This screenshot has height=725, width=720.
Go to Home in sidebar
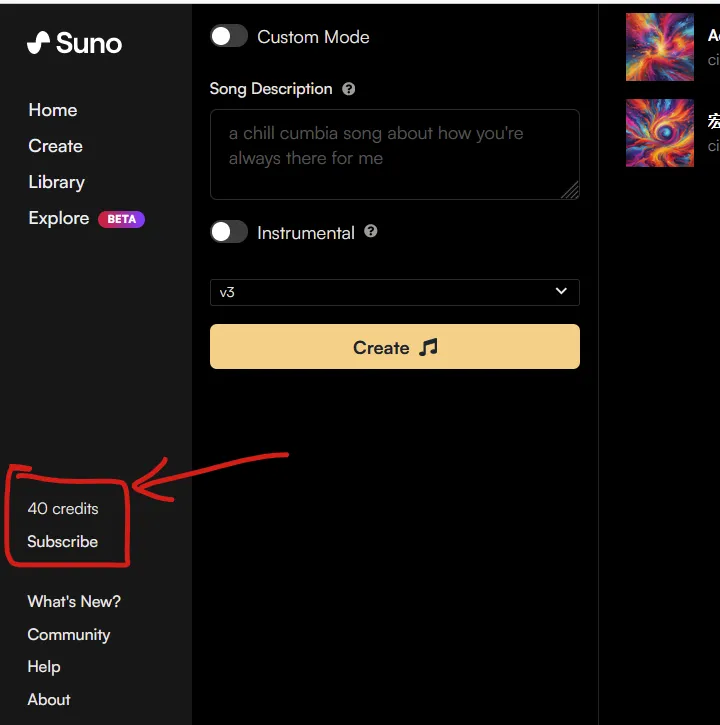pos(53,110)
